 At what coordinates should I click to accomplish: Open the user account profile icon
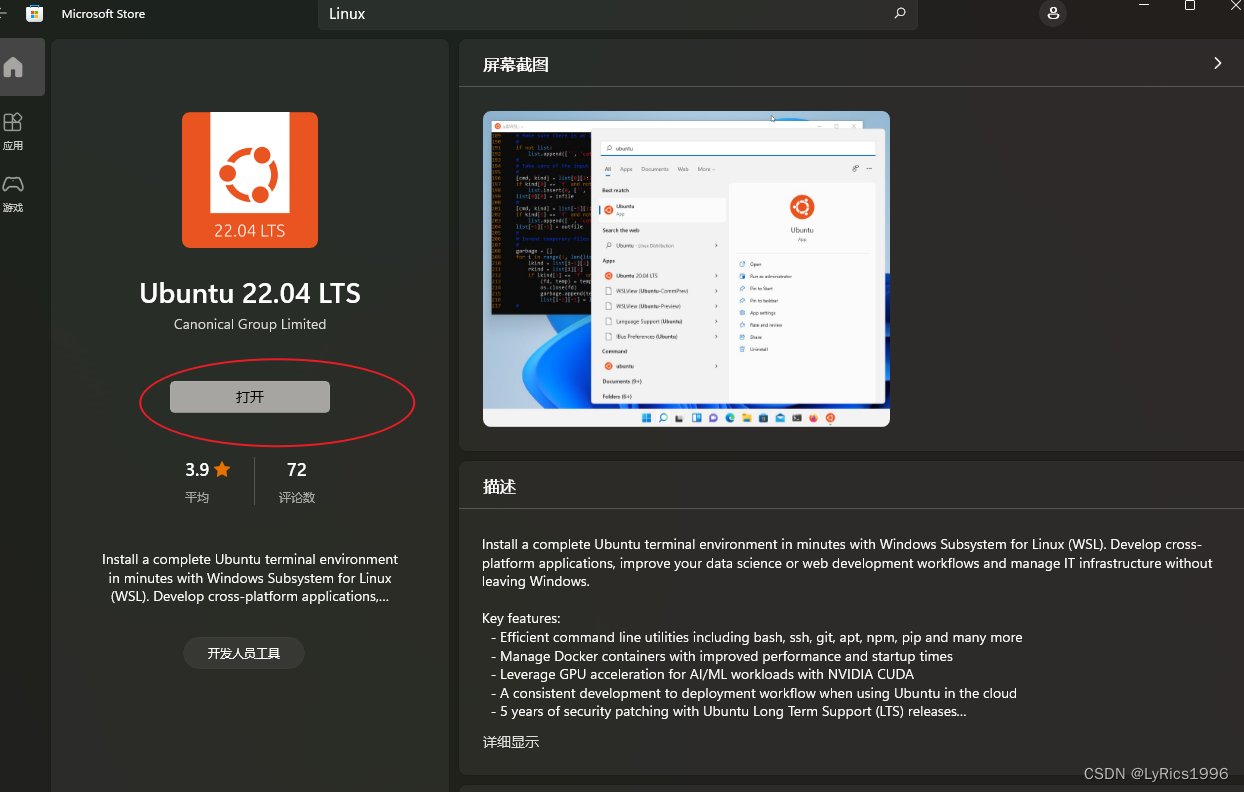[x=1053, y=14]
